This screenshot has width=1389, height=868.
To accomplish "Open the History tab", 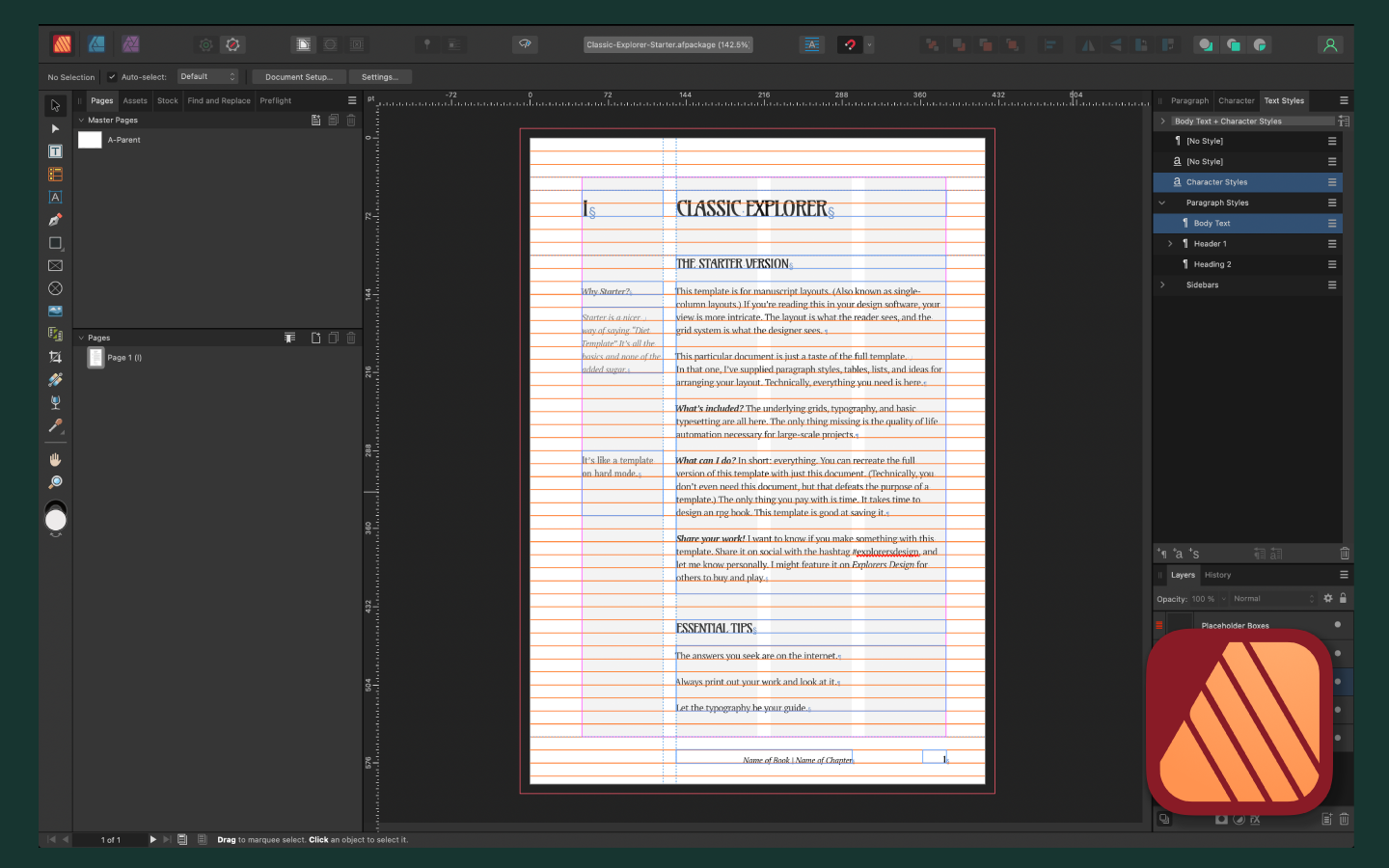I will coord(1217,575).
